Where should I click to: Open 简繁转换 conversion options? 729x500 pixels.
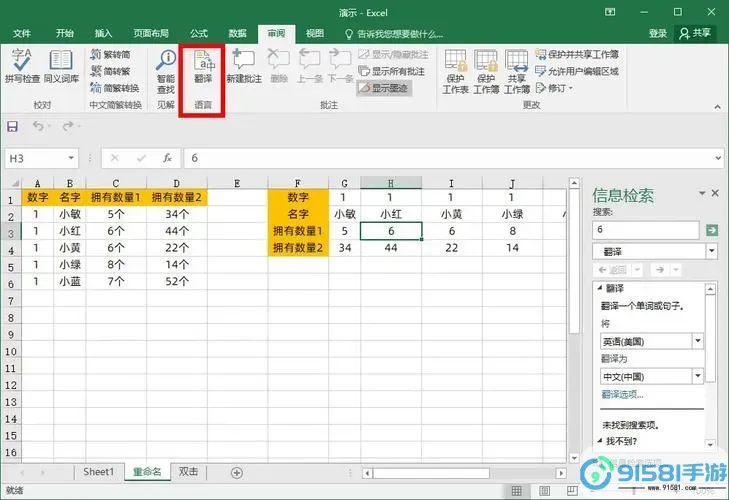pyautogui.click(x=115, y=88)
